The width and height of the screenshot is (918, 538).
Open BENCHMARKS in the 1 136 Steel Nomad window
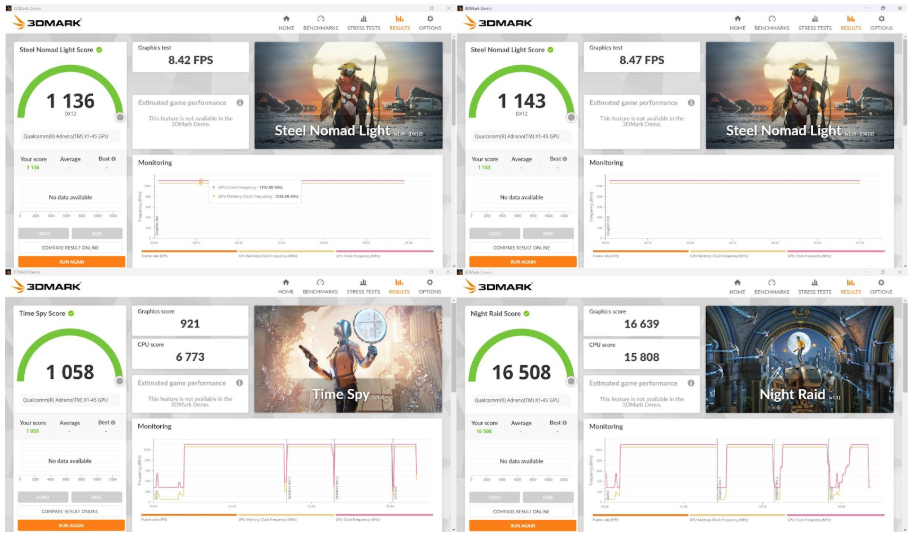coord(320,23)
